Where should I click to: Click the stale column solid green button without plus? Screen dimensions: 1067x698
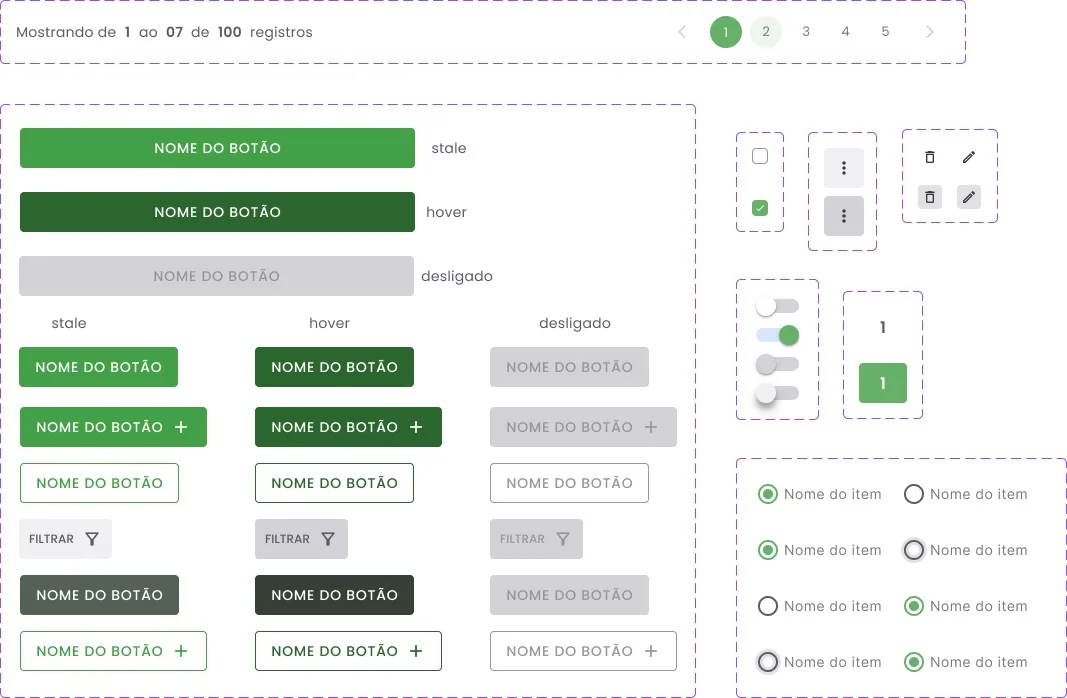pyautogui.click(x=99, y=367)
